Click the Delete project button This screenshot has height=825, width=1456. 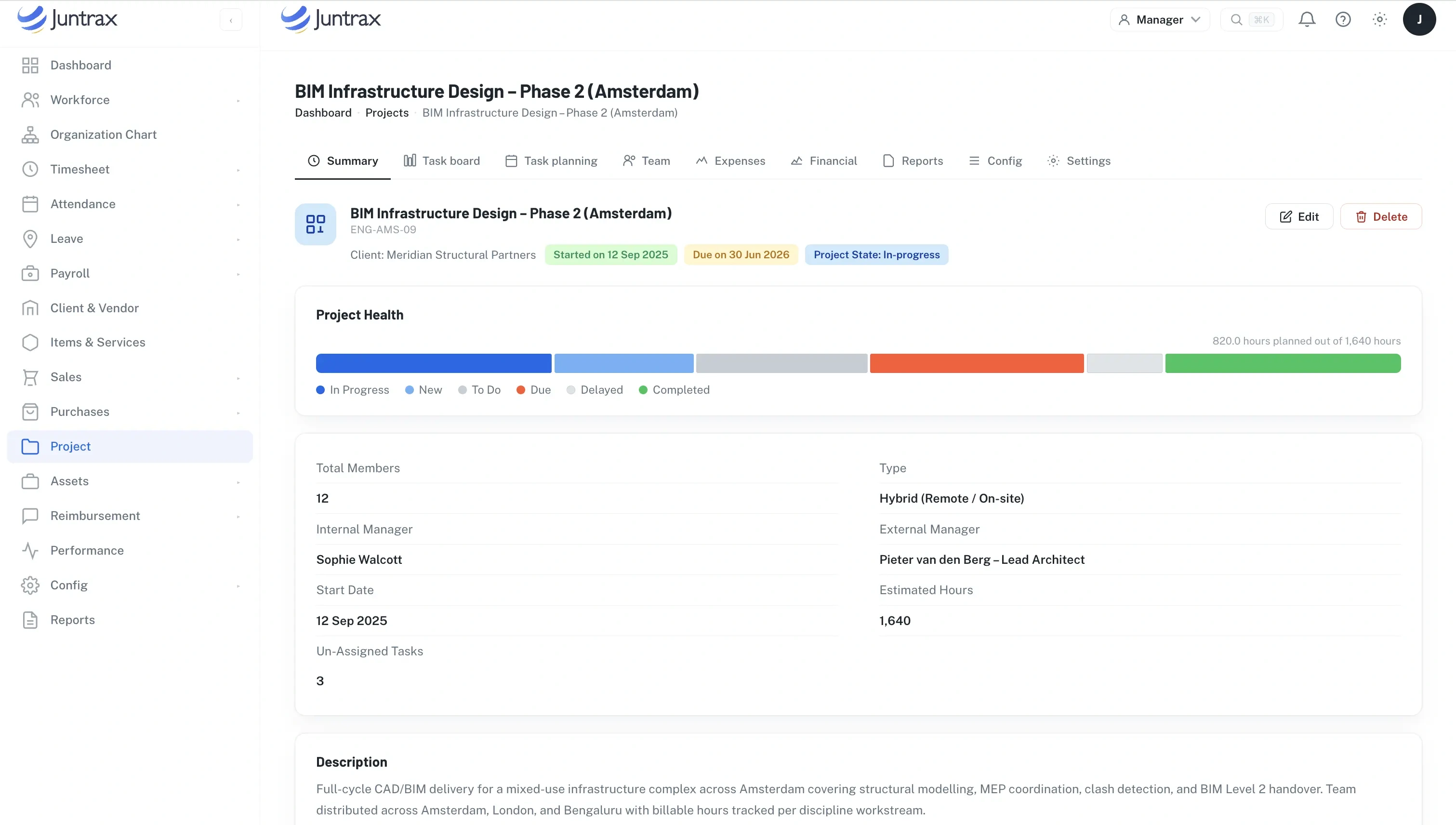pos(1381,216)
